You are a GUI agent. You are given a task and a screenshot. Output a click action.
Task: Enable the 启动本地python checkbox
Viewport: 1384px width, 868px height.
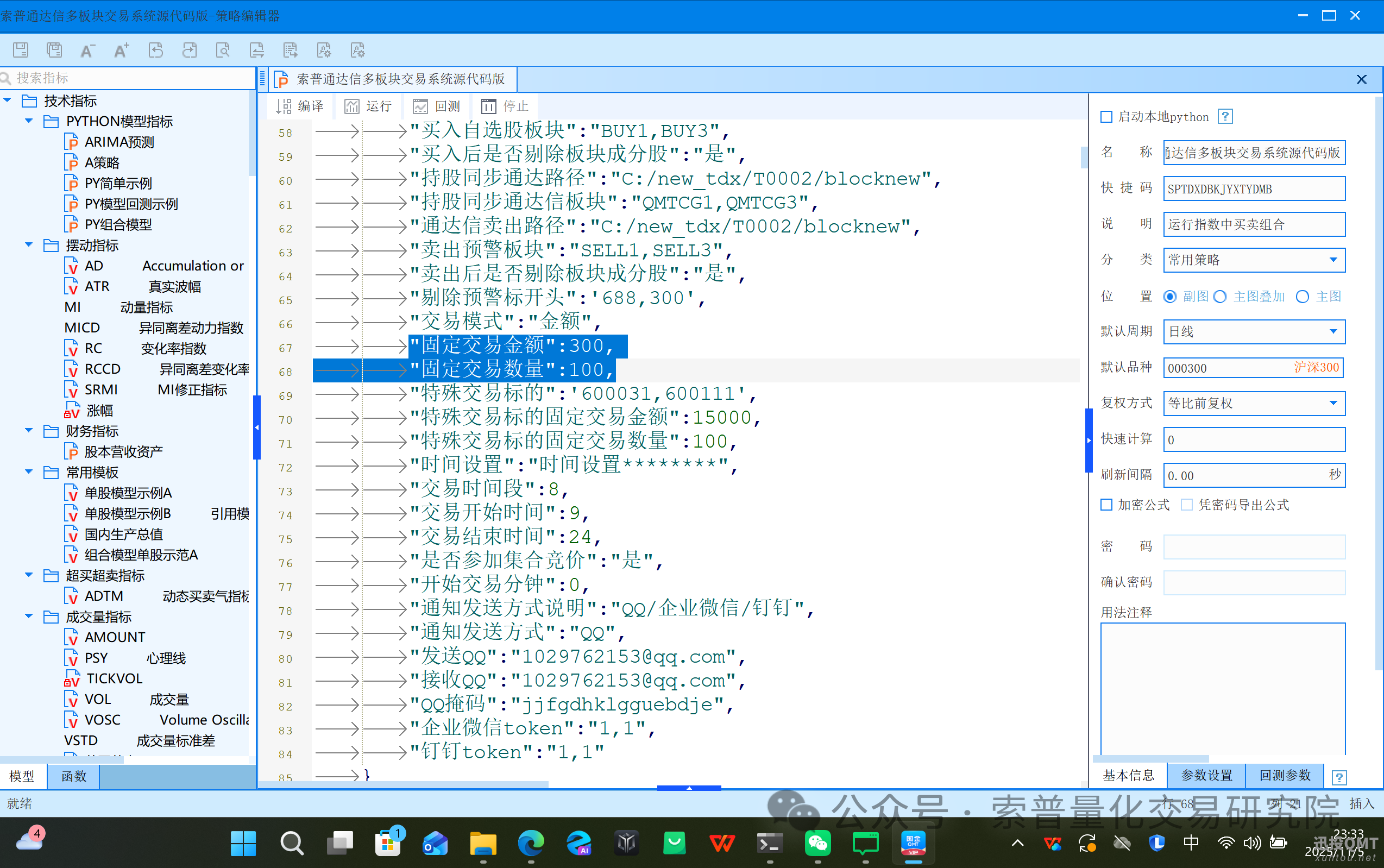pos(1106,117)
